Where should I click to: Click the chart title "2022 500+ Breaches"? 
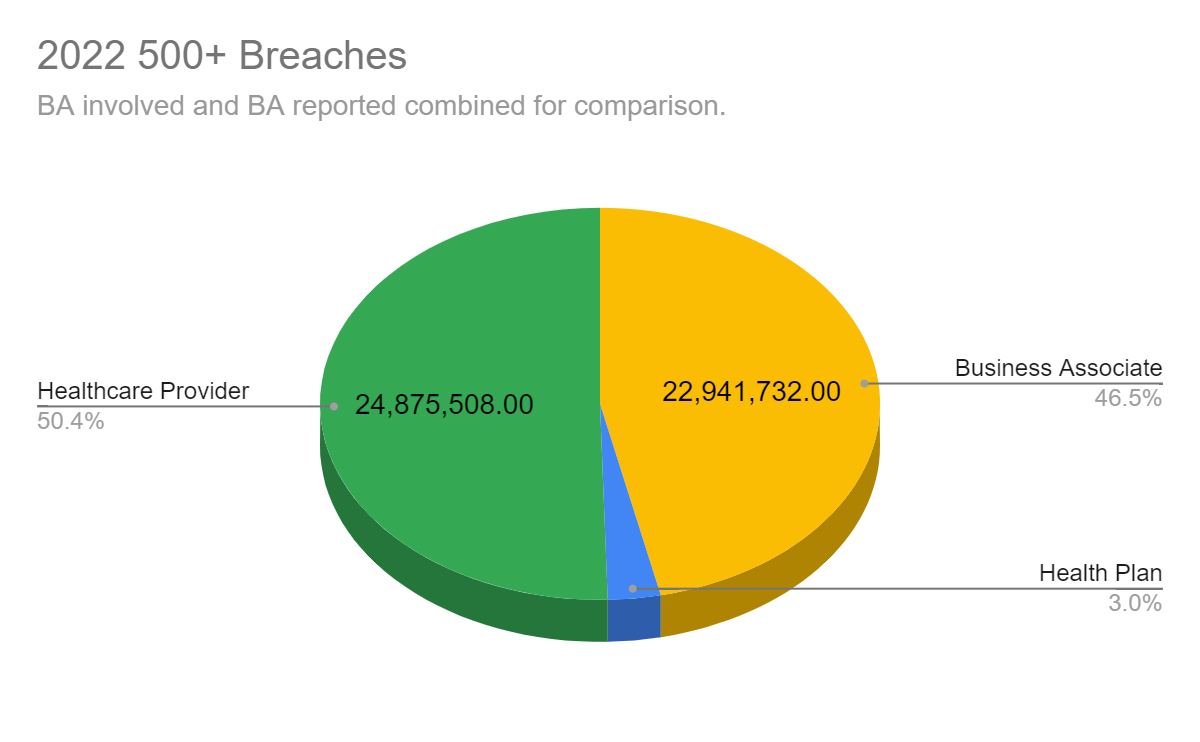coord(222,56)
